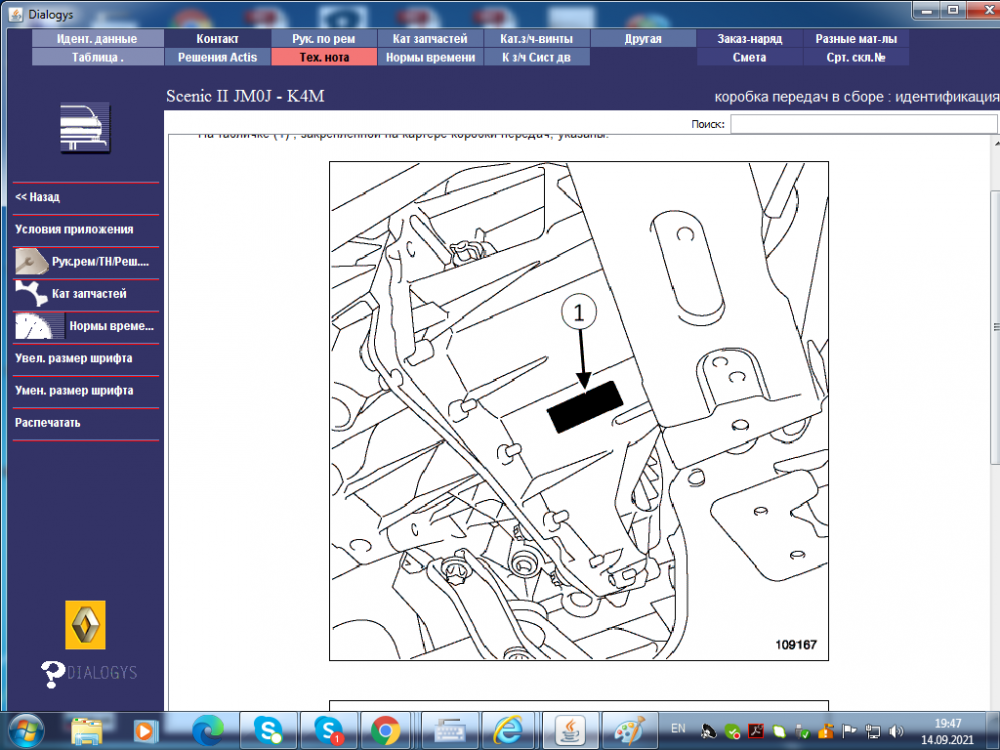Viewport: 1000px width, 750px height.
Task: Open Microsoft Edge from taskbar
Action: pyautogui.click(x=208, y=731)
